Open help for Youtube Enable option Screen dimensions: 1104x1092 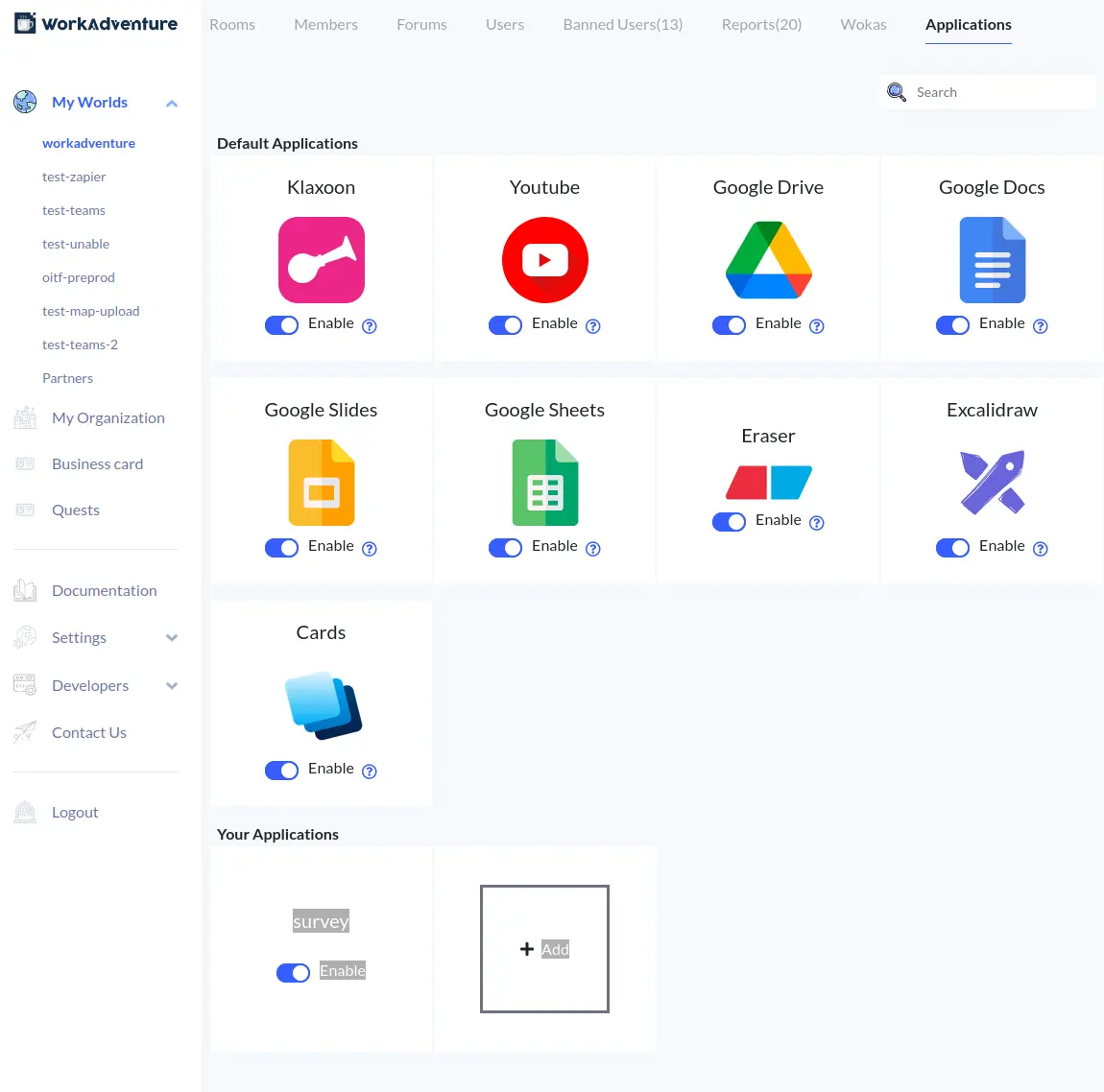coord(593,325)
